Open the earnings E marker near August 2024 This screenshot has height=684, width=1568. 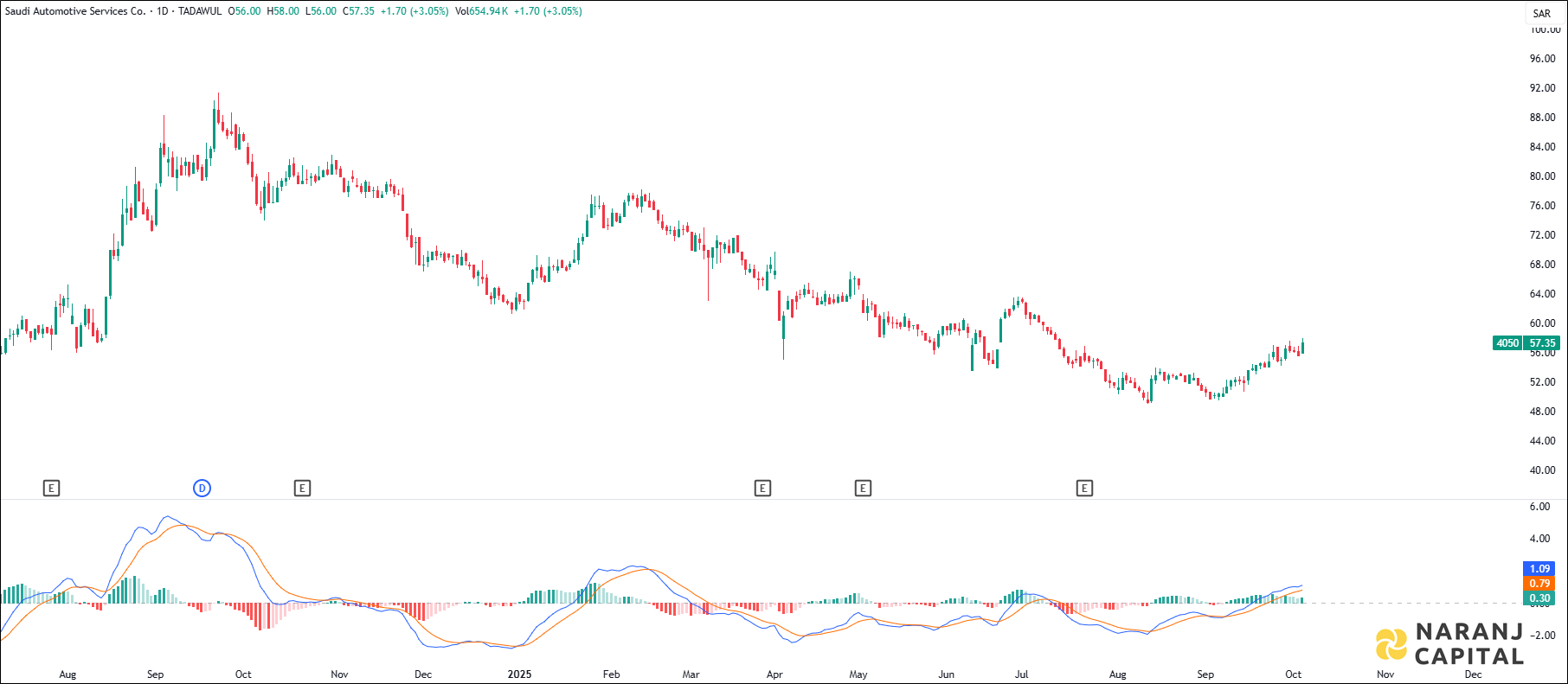tap(51, 489)
